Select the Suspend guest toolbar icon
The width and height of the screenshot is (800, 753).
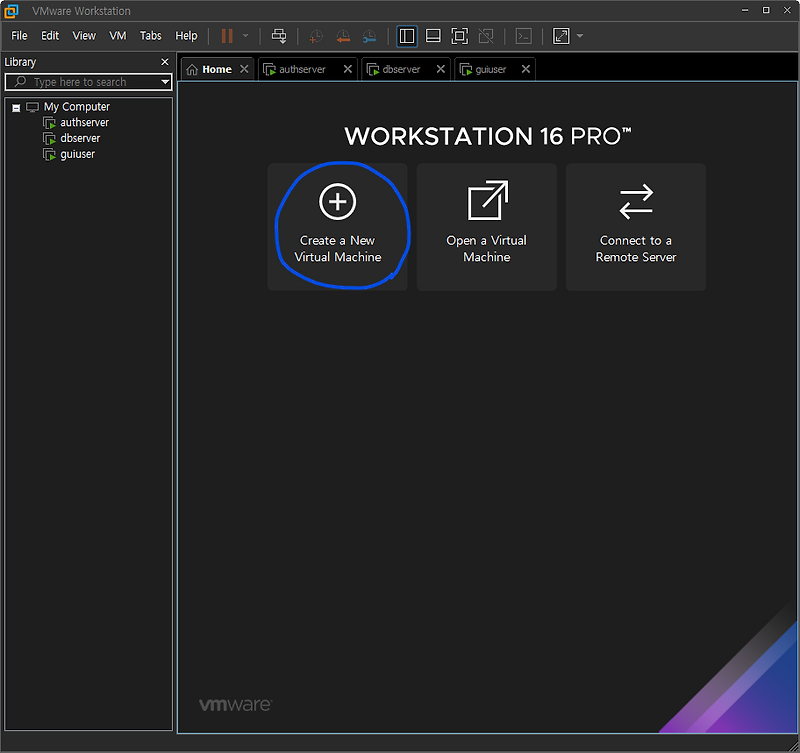tap(228, 36)
